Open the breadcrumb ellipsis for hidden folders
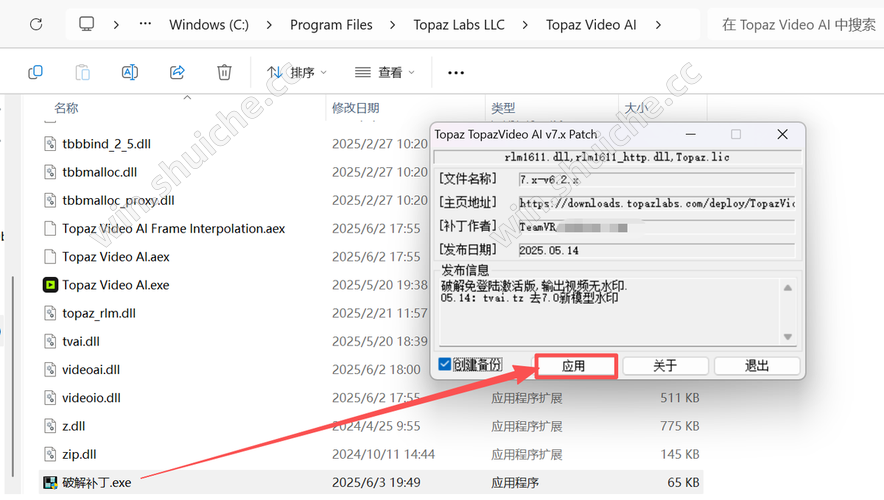This screenshot has height=500, width=884. [x=145, y=24]
